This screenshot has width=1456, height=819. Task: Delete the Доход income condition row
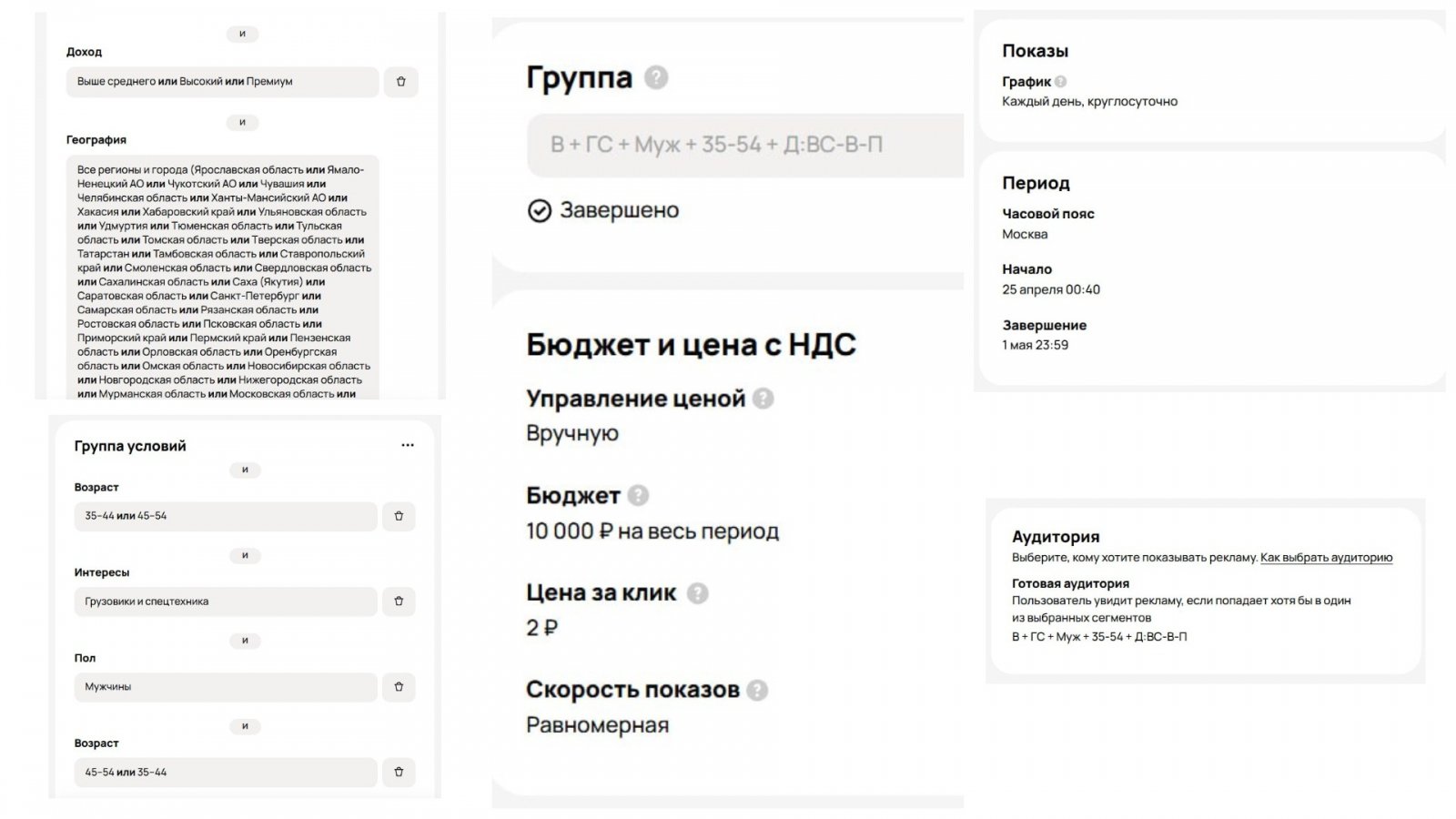400,82
